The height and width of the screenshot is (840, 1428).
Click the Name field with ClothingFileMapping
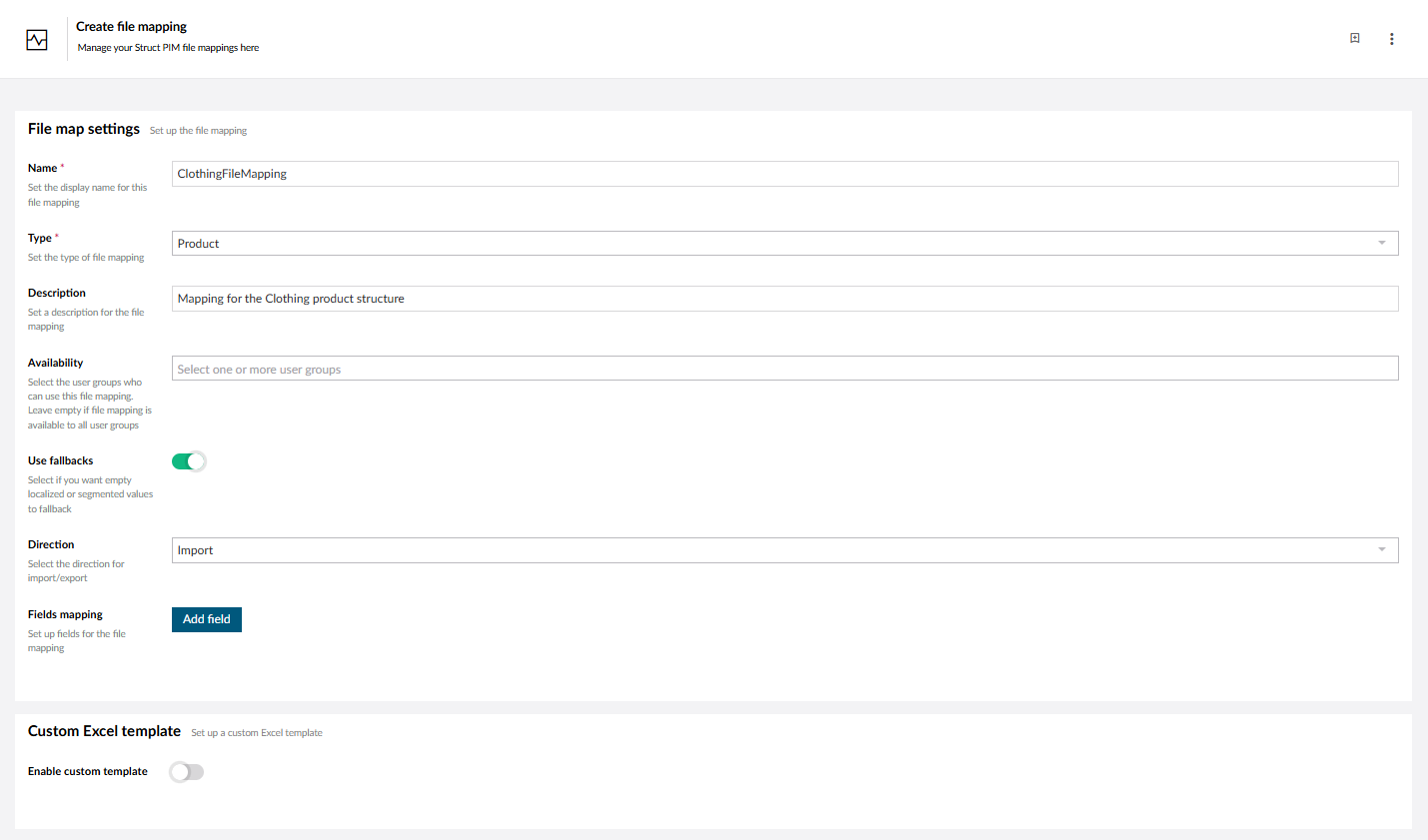(784, 174)
